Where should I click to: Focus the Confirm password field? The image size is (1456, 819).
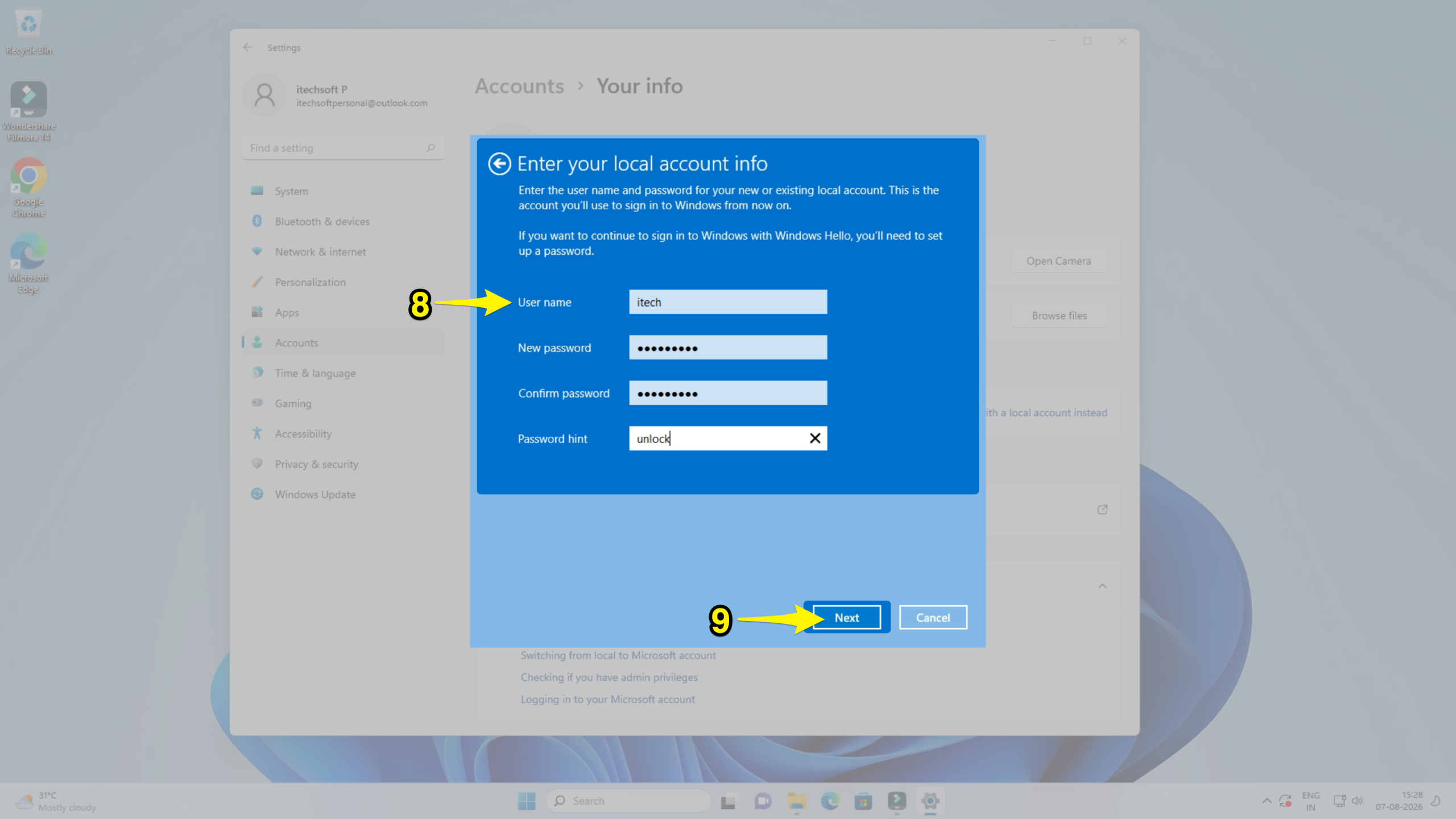728,393
